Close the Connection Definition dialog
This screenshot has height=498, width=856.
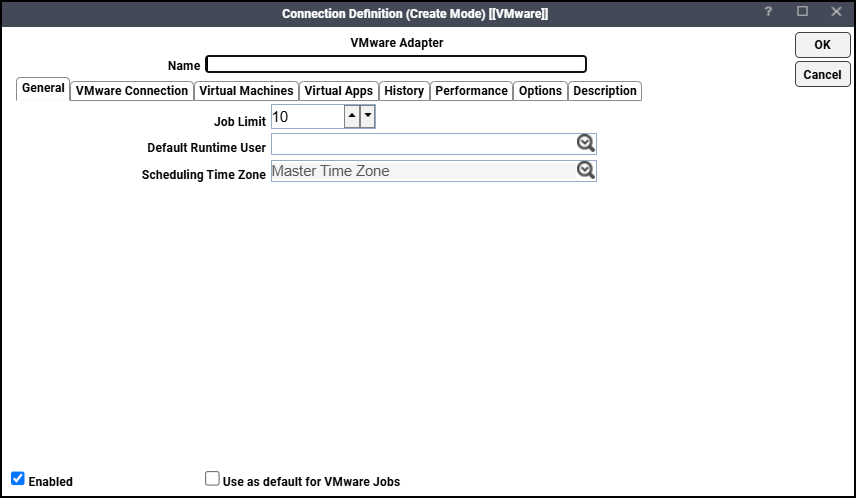(836, 12)
